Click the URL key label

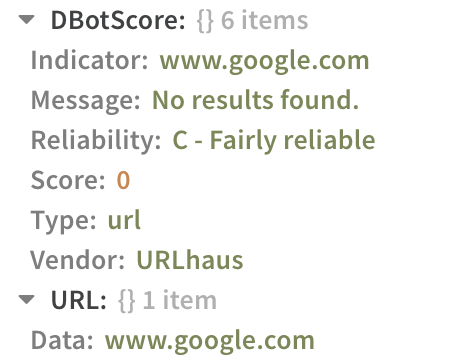tap(79, 300)
